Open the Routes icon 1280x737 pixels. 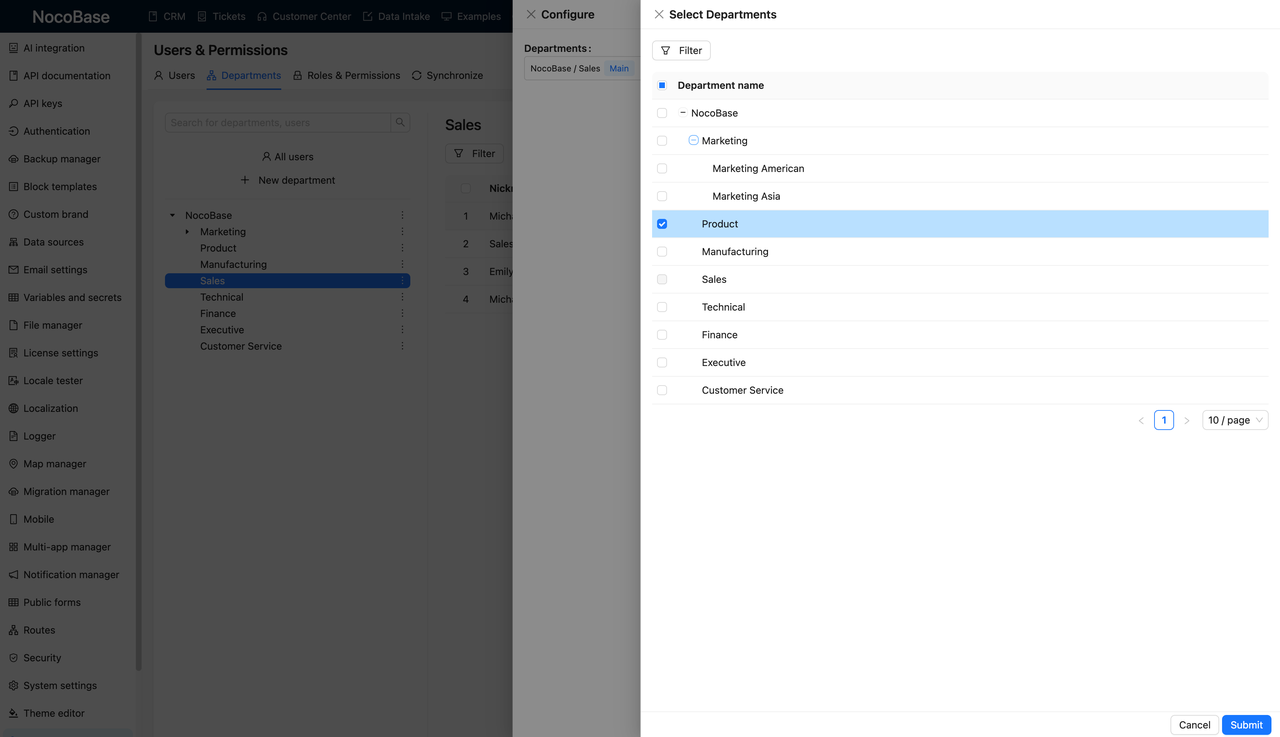[x=13, y=630]
